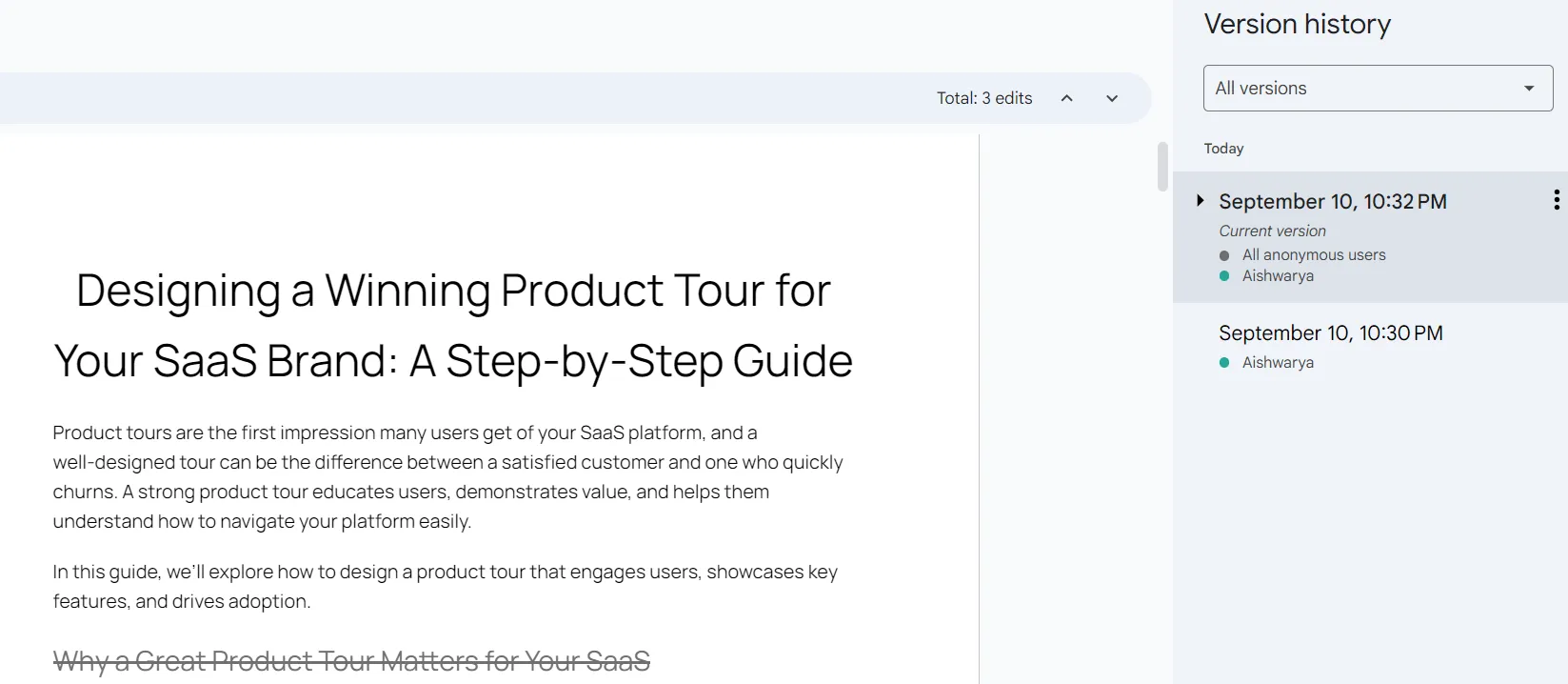Go to previous edit with up chevron
The image size is (1568, 684).
(x=1067, y=98)
